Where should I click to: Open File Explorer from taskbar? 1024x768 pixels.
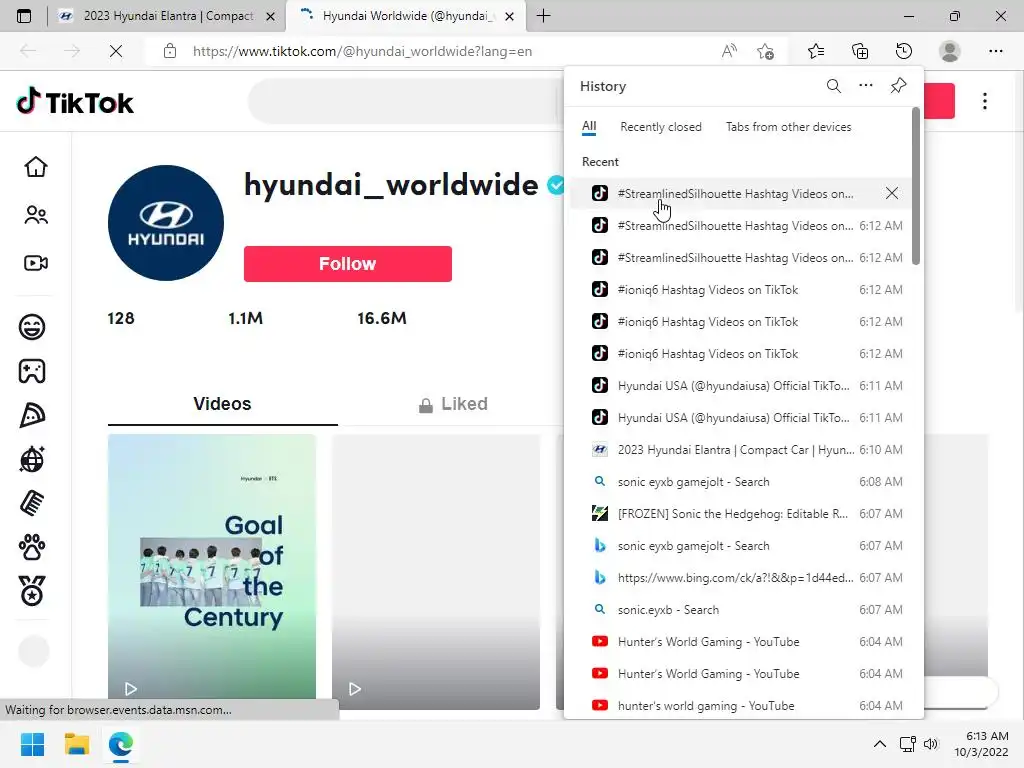point(76,744)
